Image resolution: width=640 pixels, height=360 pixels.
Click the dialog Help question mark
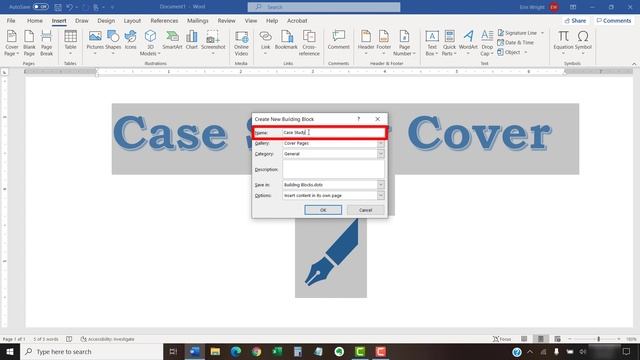tap(358, 119)
